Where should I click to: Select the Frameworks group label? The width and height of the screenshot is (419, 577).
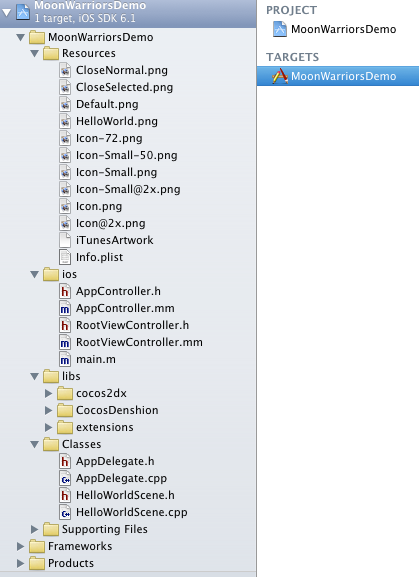(80, 546)
